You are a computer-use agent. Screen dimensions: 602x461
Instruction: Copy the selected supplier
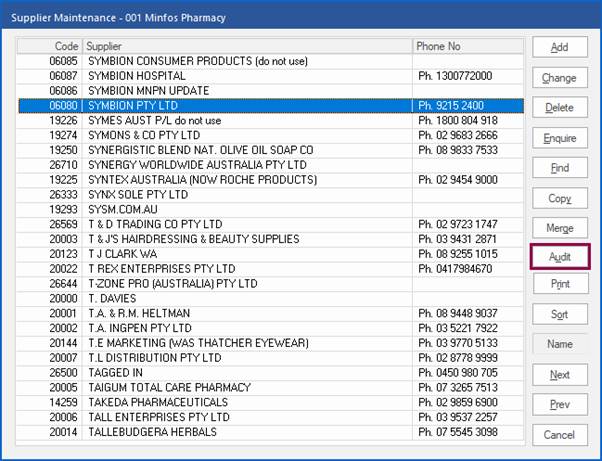pos(560,198)
